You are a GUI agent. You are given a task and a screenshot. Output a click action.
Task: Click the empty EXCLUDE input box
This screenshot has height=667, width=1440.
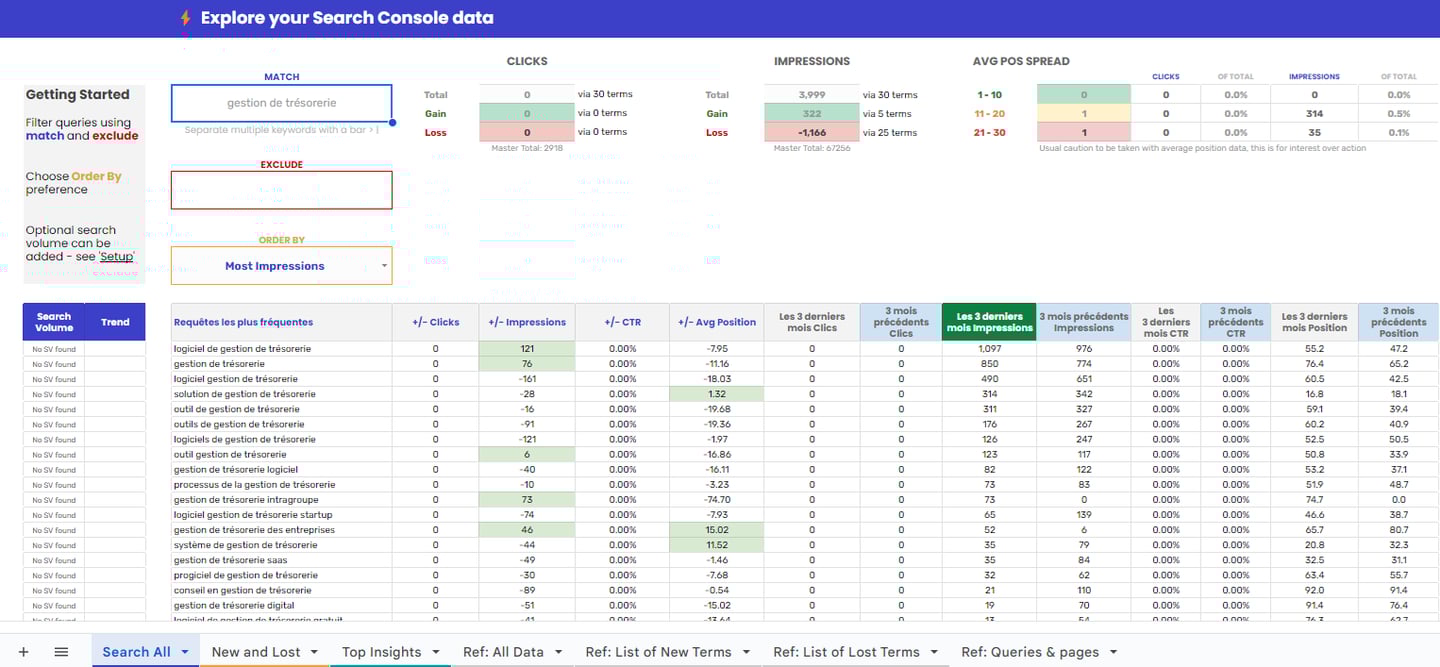[281, 190]
